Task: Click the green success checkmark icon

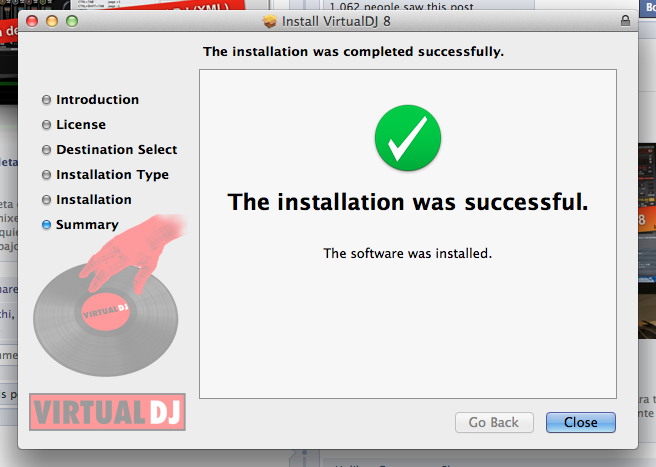Action: 408,138
